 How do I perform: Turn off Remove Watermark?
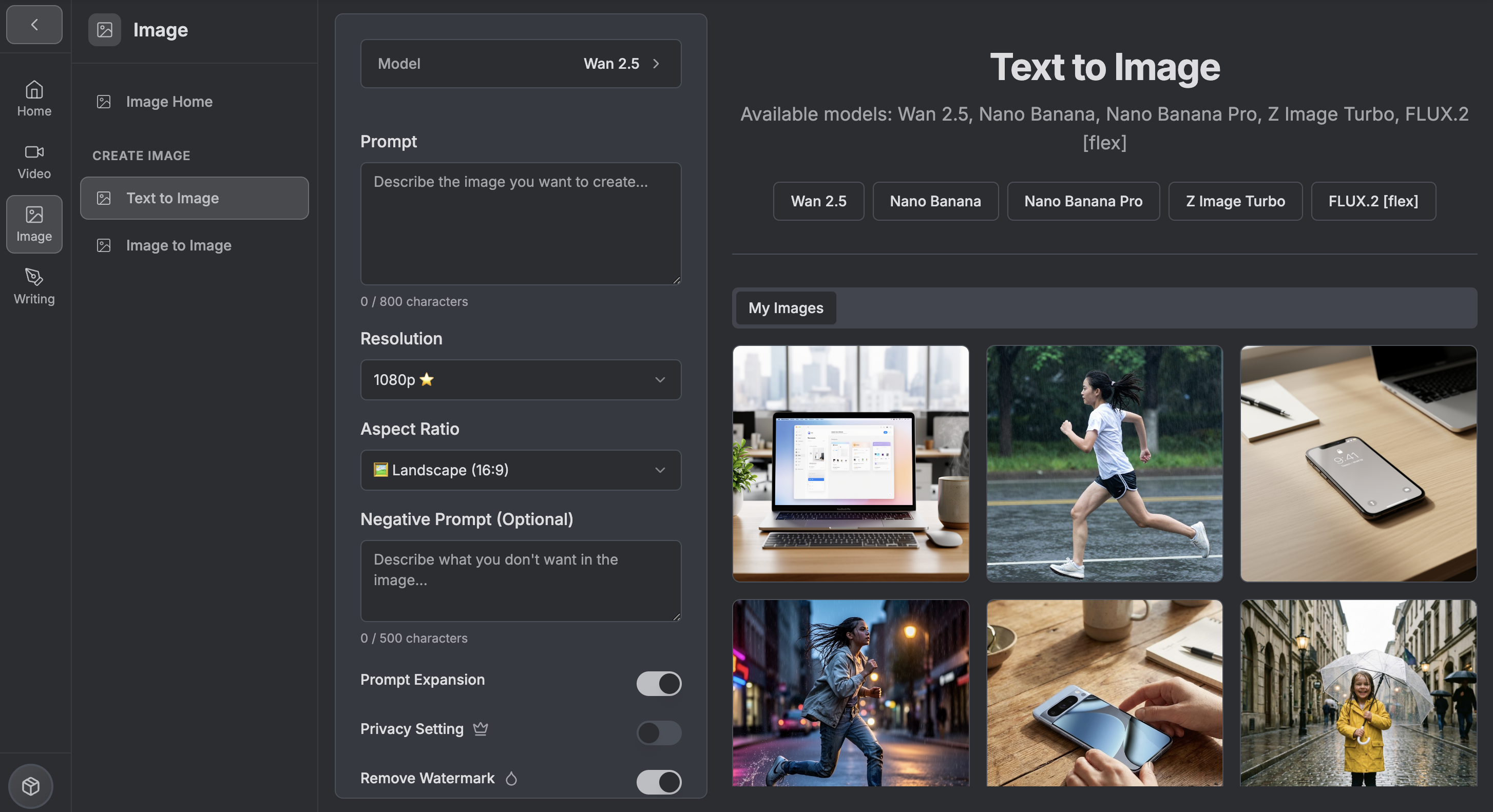point(659,782)
